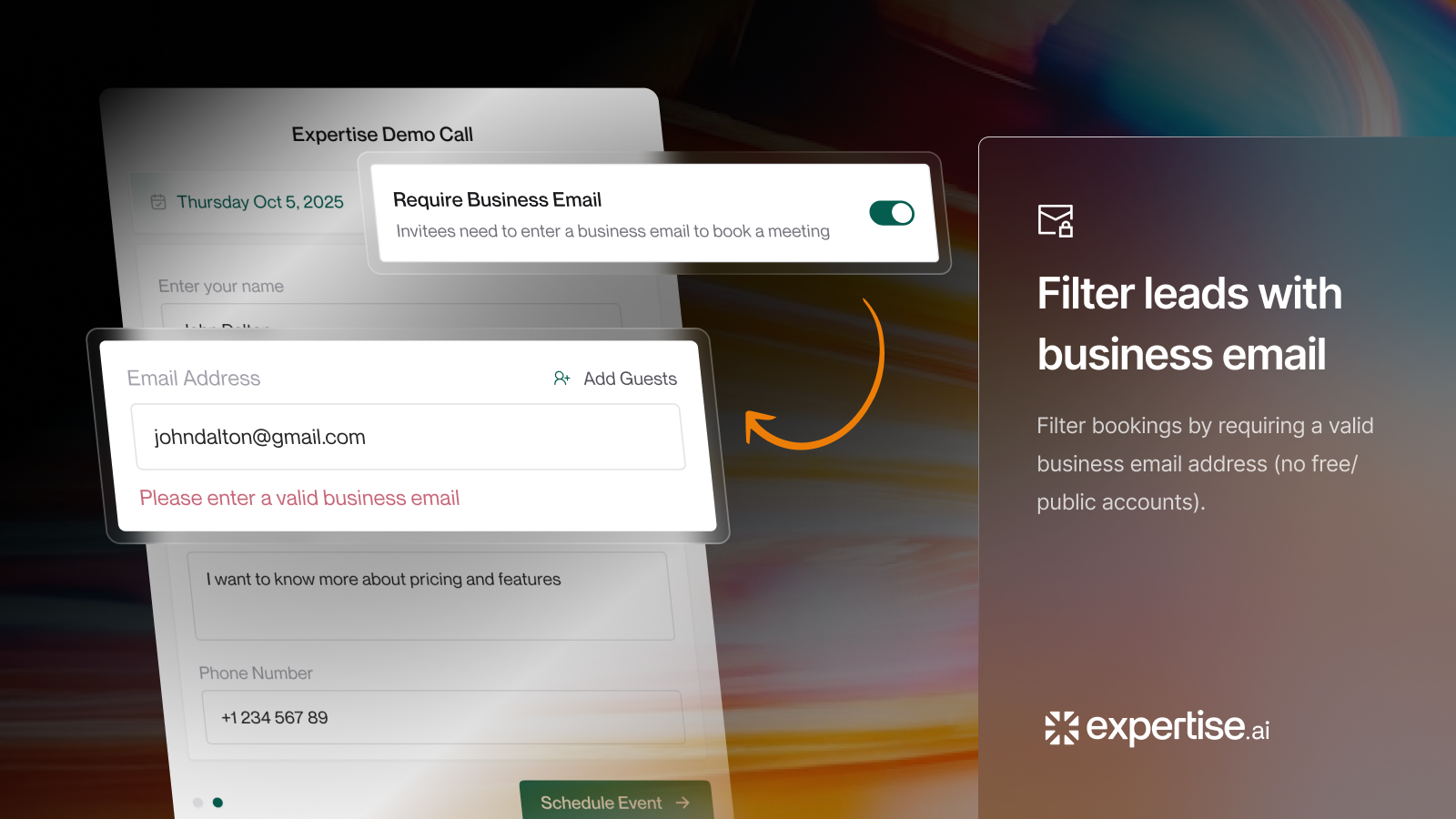Disable the Require Business Email toggle
The height and width of the screenshot is (819, 1456).
[x=891, y=212]
